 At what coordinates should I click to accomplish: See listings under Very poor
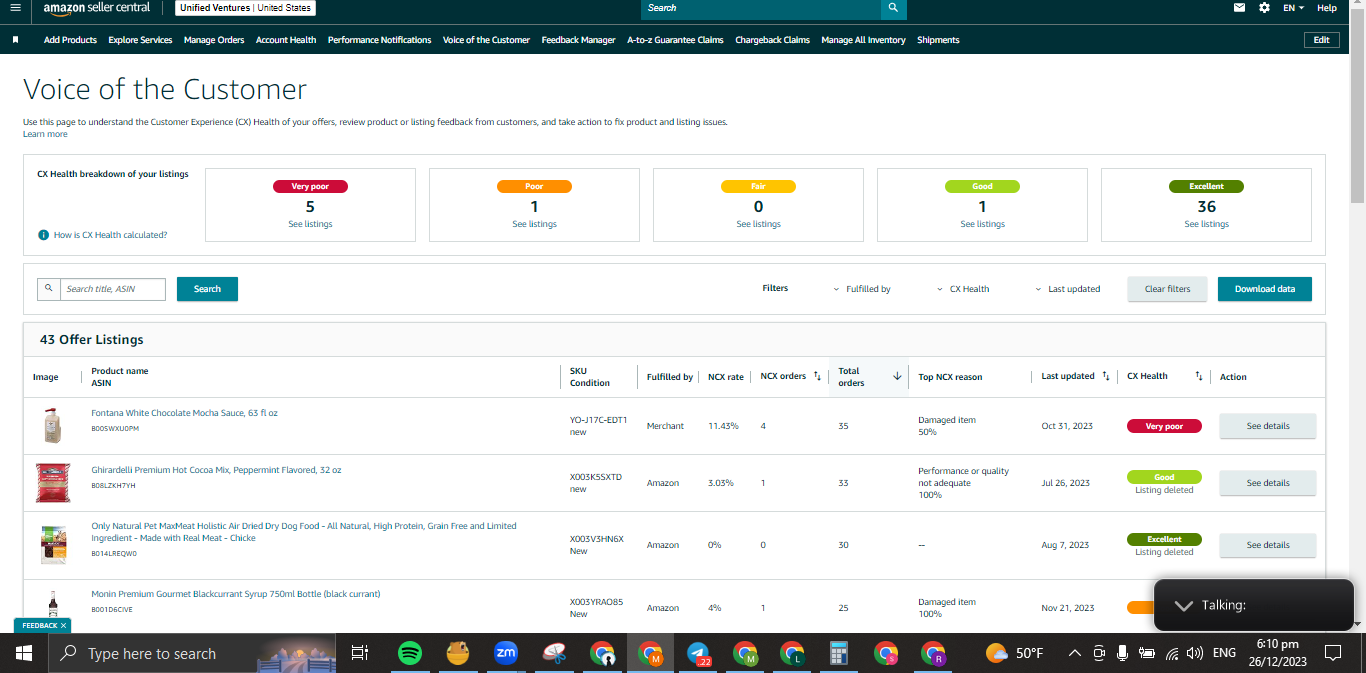pyautogui.click(x=310, y=224)
